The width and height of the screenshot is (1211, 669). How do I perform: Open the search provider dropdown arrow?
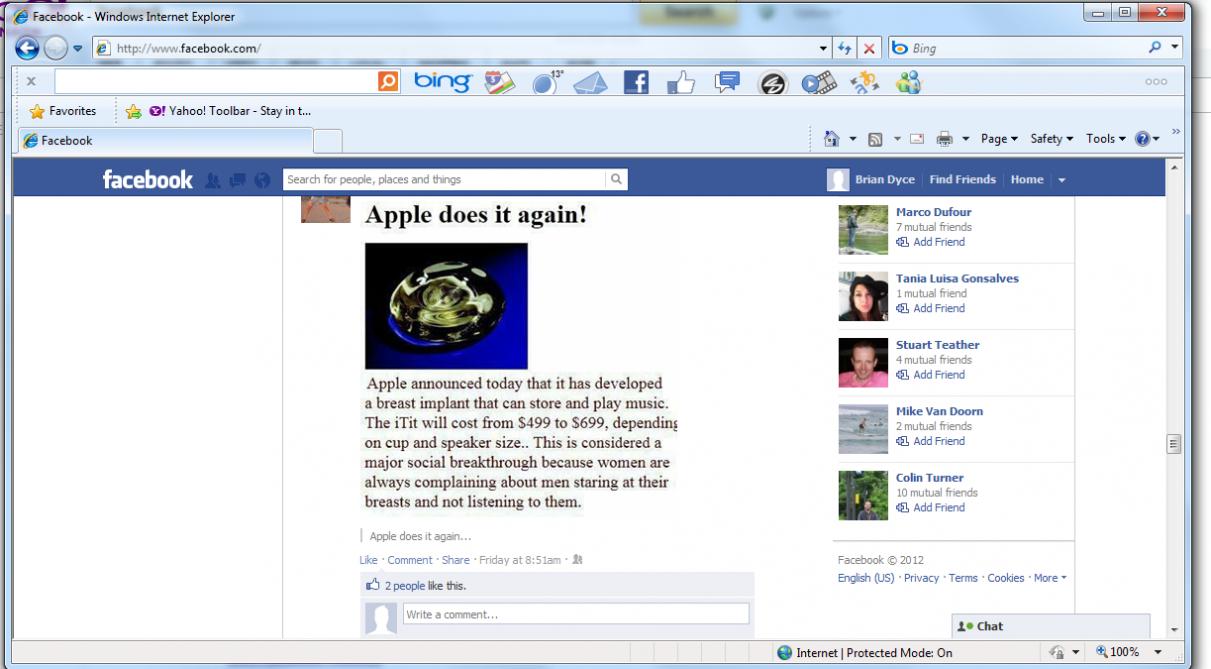pos(1175,48)
